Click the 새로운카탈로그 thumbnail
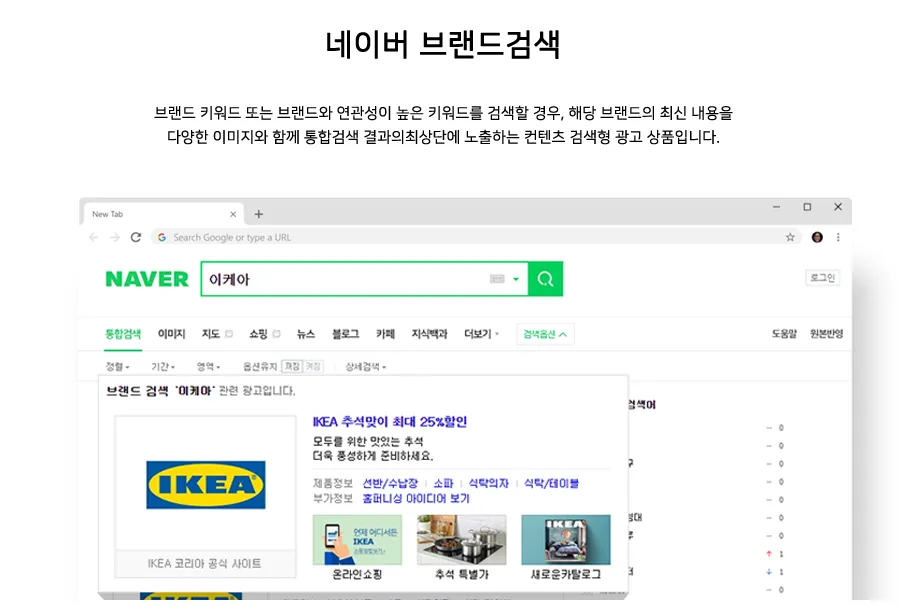 click(x=566, y=540)
